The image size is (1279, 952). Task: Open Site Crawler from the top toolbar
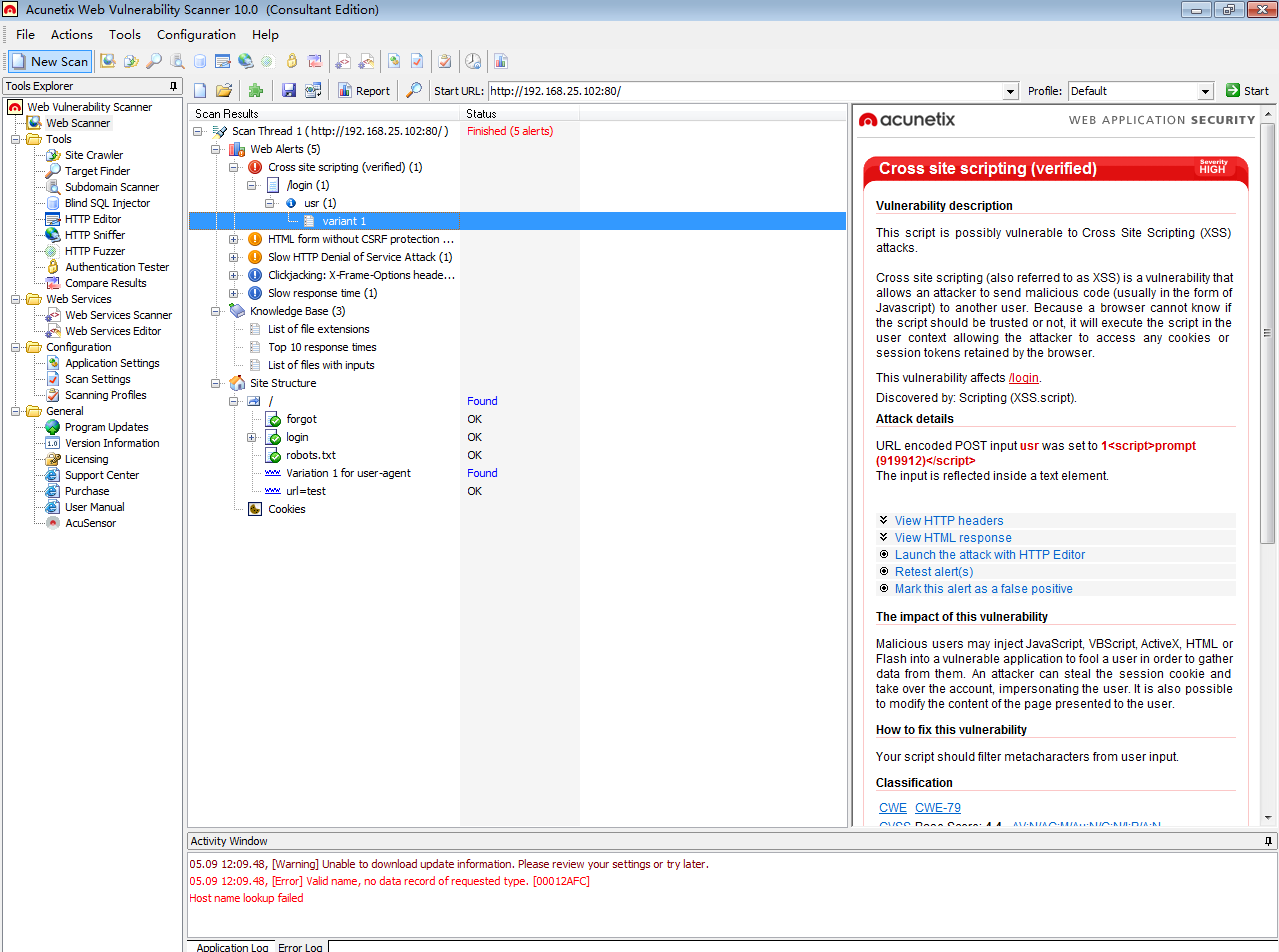pyautogui.click(x=131, y=61)
